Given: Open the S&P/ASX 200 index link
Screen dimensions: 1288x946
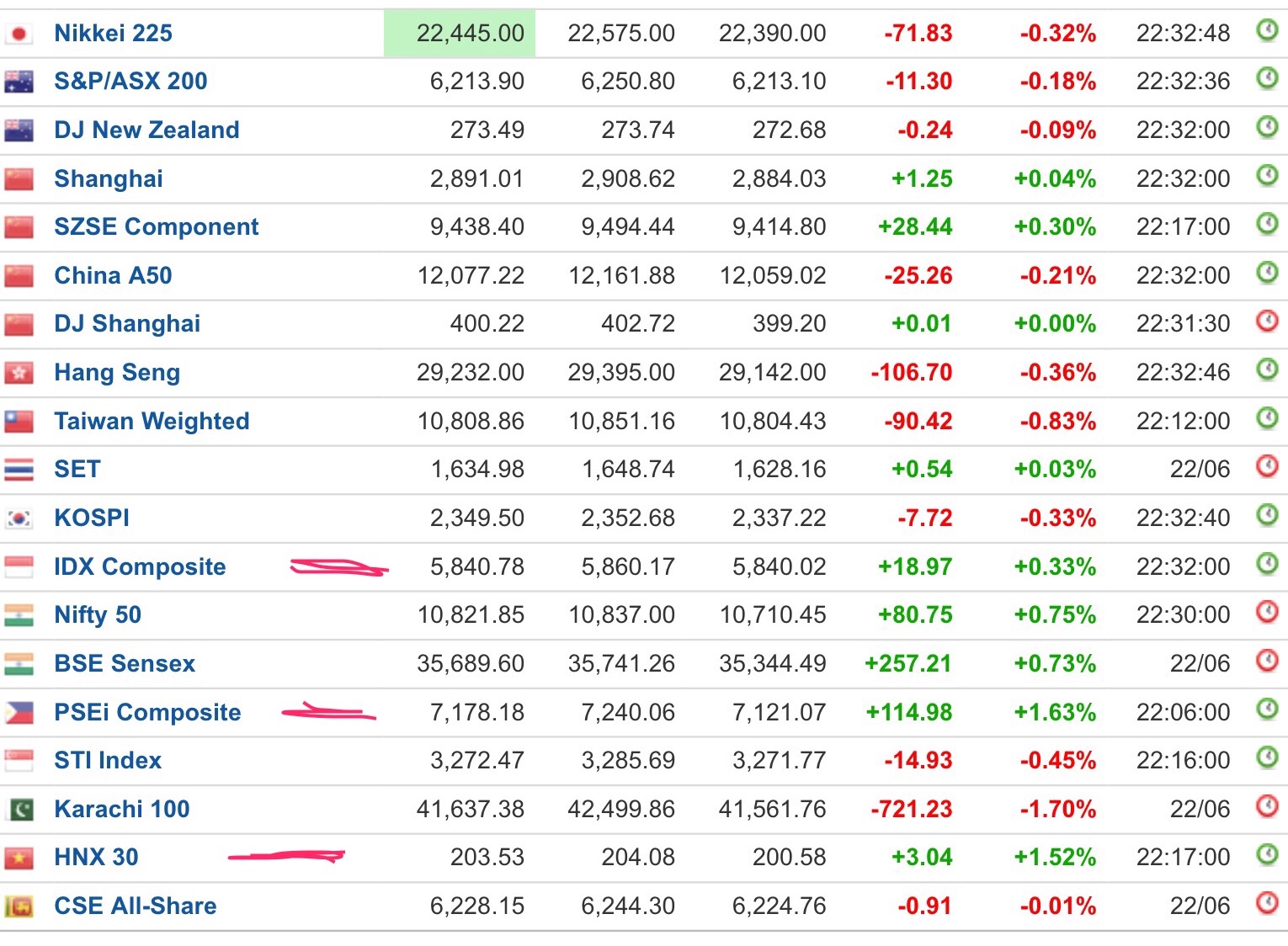Looking at the screenshot, I should point(130,82).
